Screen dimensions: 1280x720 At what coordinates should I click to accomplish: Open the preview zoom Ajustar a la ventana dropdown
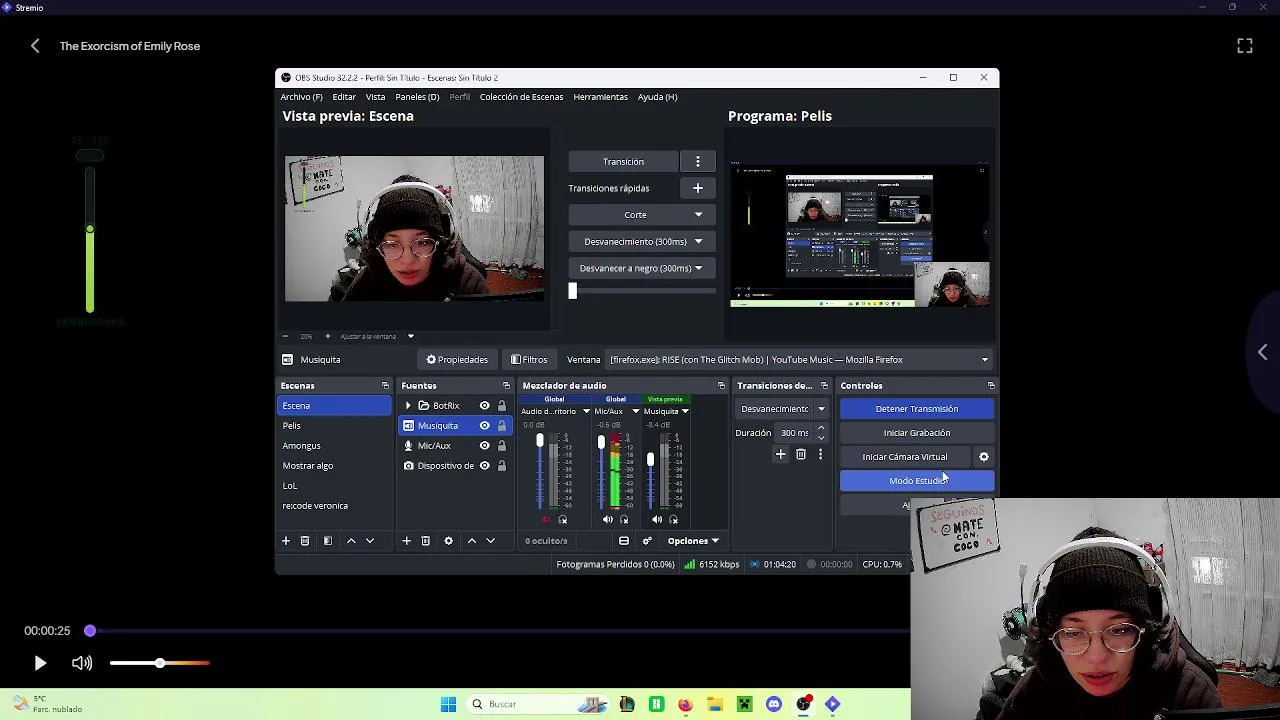(x=410, y=337)
